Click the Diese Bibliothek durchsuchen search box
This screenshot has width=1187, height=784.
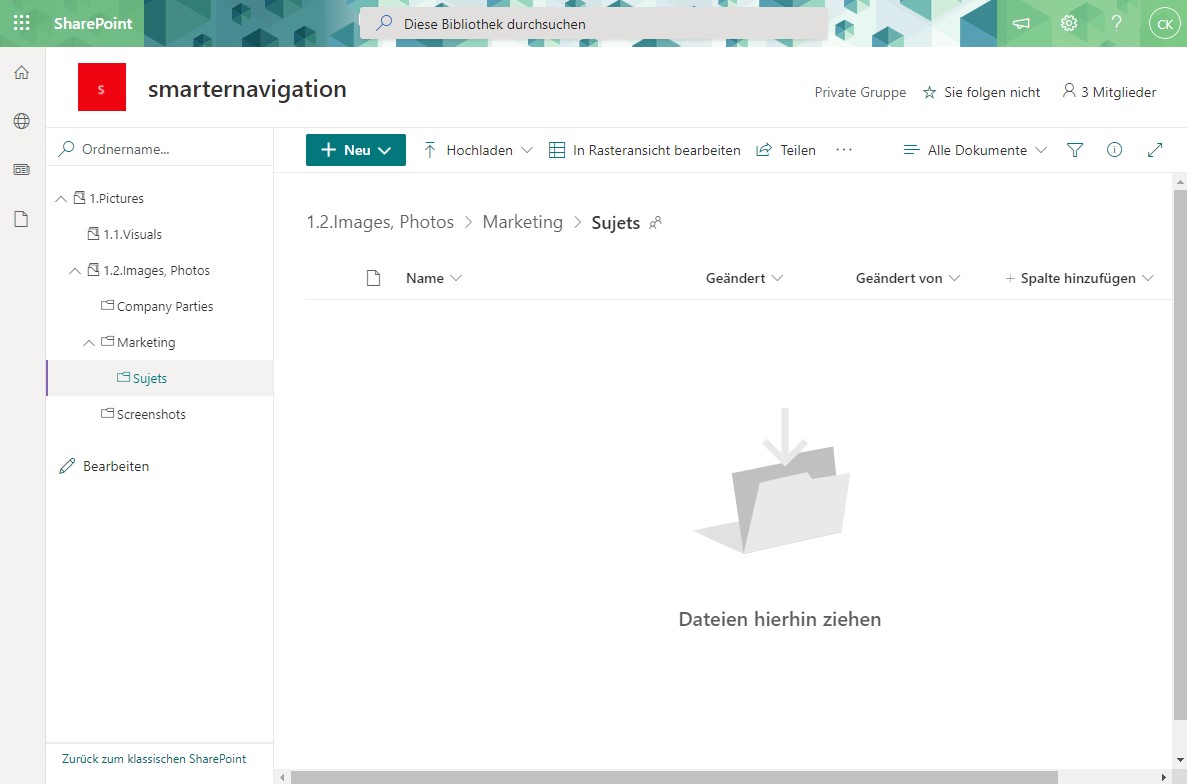[595, 22]
